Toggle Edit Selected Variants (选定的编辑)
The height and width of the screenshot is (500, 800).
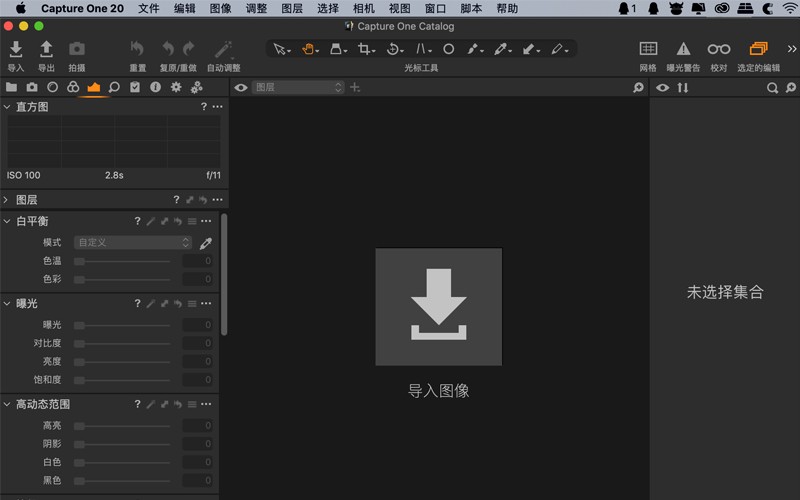[x=758, y=49]
